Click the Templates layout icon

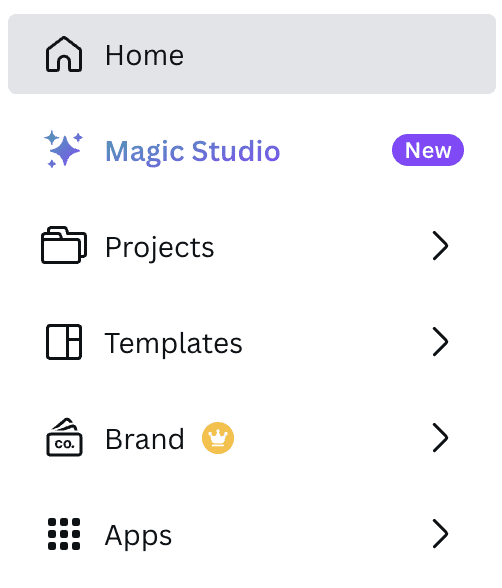(64, 342)
